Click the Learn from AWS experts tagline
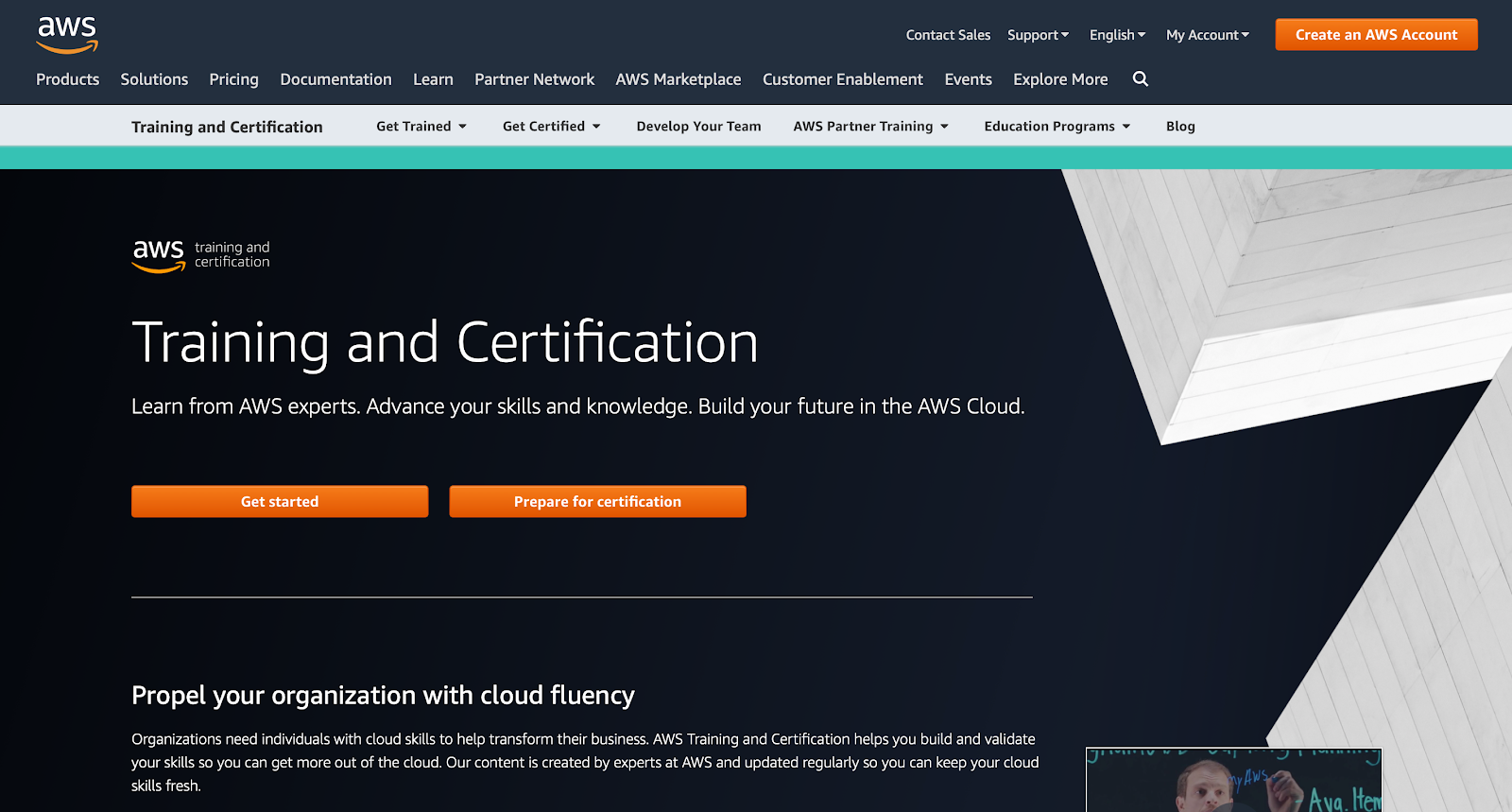 pyautogui.click(x=577, y=406)
